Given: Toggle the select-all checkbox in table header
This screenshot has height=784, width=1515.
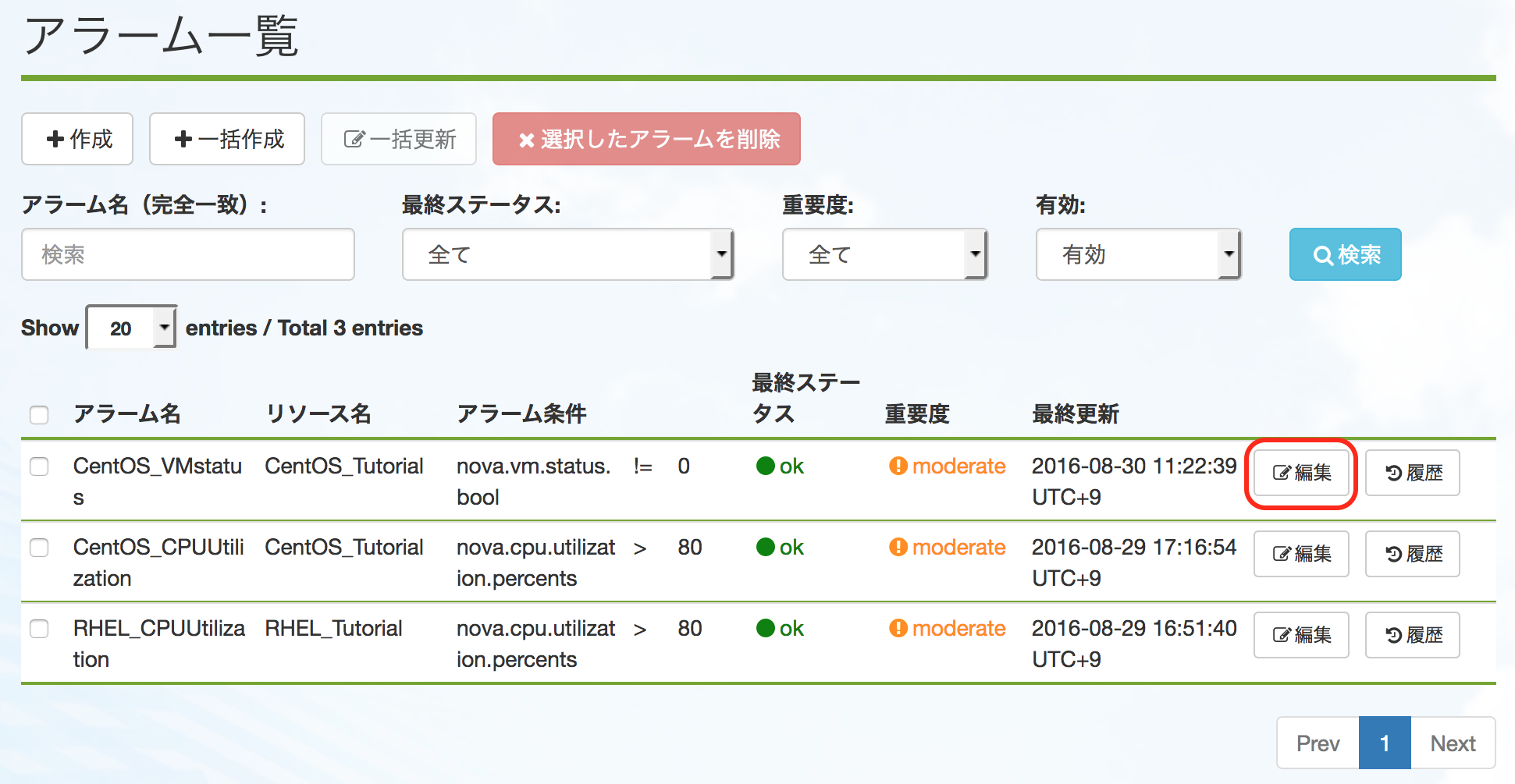Looking at the screenshot, I should click(x=39, y=414).
